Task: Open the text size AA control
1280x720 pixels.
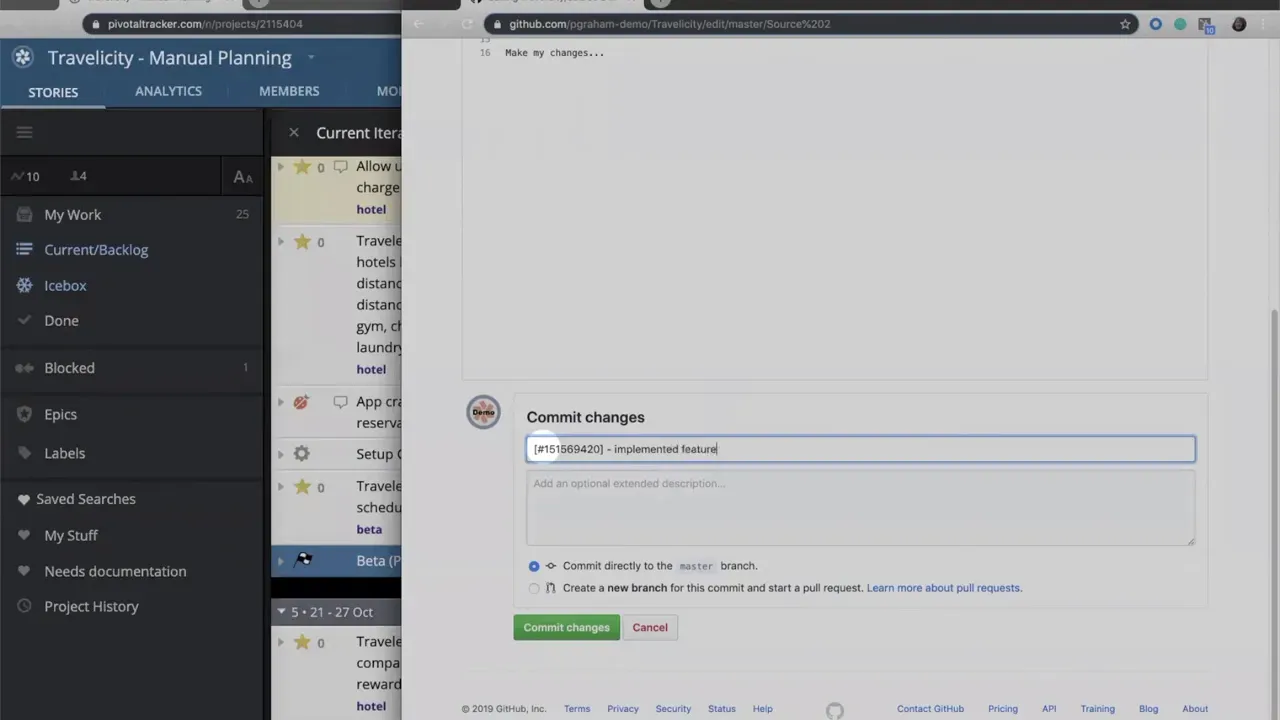Action: point(242,176)
